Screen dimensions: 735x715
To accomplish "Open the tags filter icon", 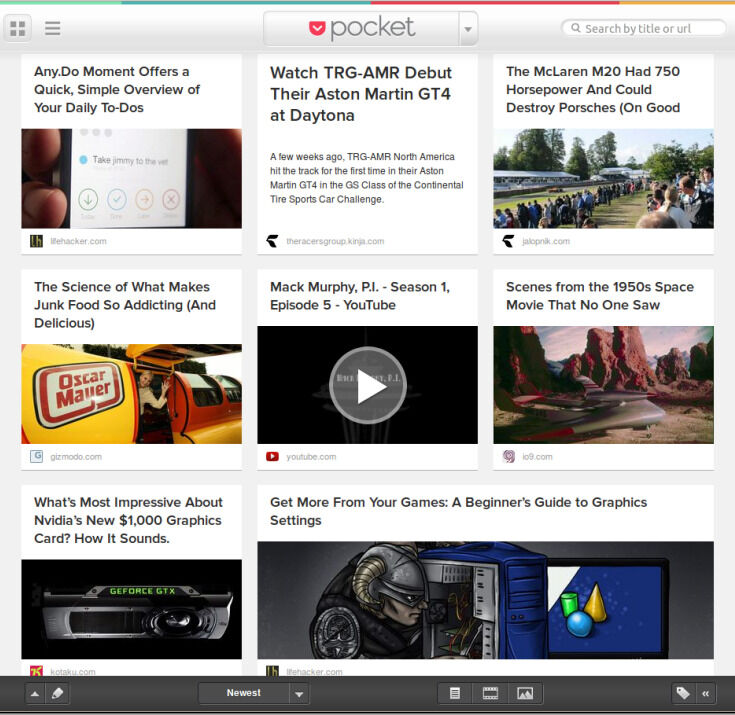I will [x=683, y=693].
